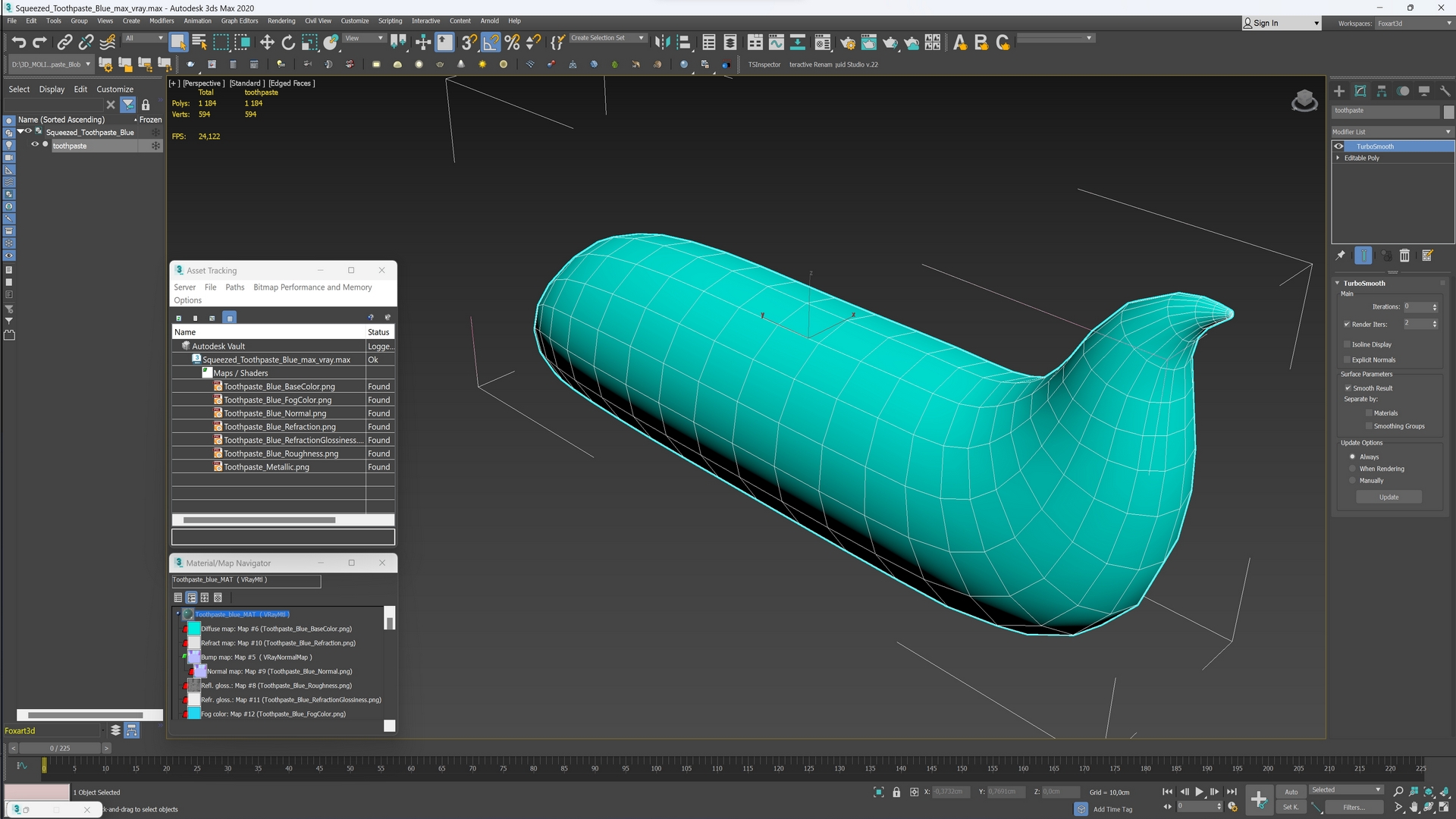Open the Rendering menu
Viewport: 1456px width, 819px height.
[281, 21]
